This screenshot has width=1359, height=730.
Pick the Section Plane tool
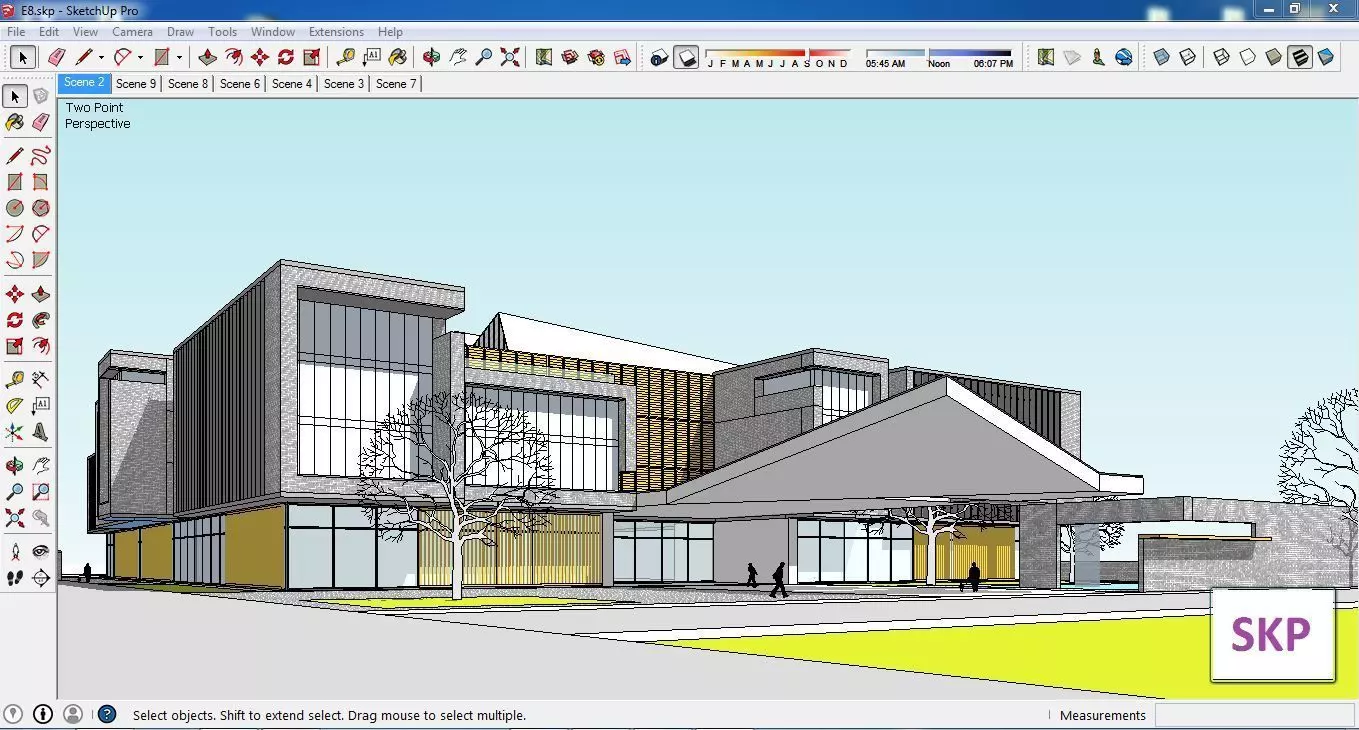click(x=40, y=578)
